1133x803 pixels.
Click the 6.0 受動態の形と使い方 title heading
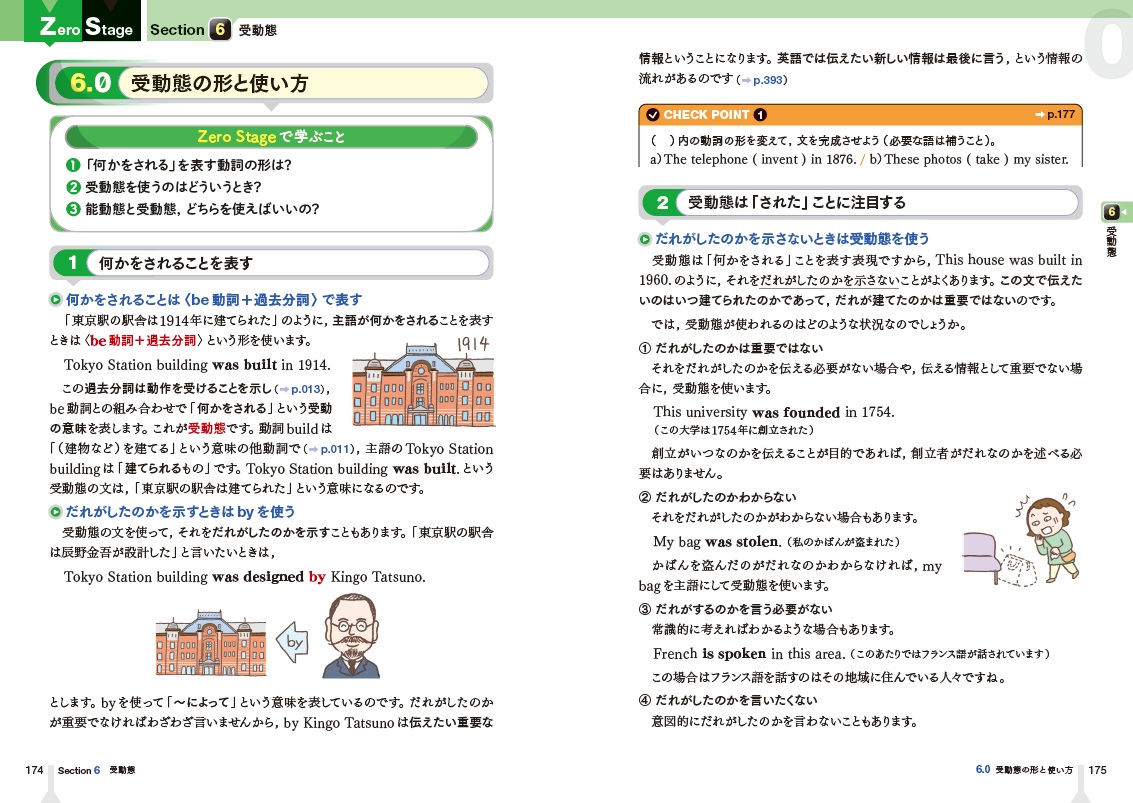[218, 84]
